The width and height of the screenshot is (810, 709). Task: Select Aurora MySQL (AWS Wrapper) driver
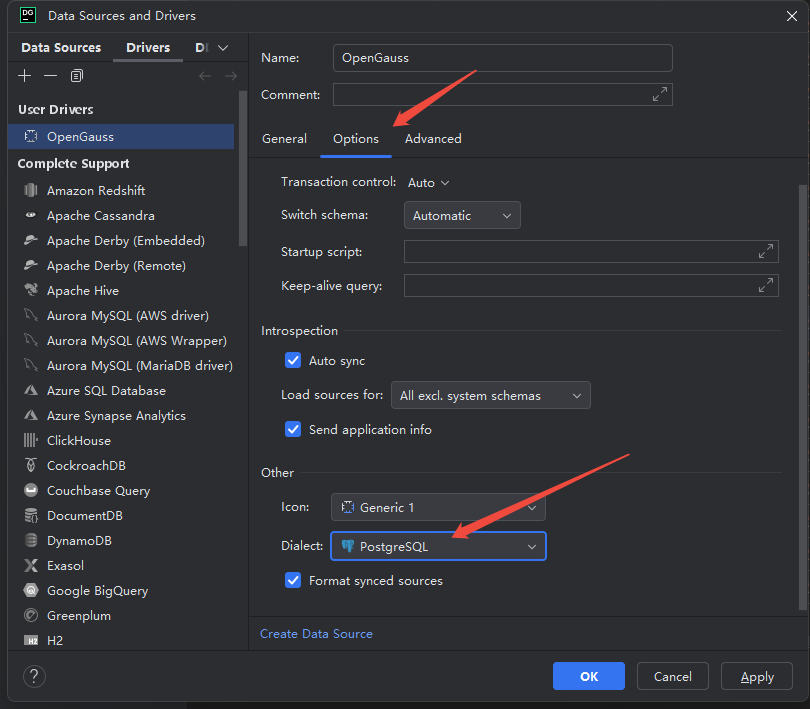[121, 341]
